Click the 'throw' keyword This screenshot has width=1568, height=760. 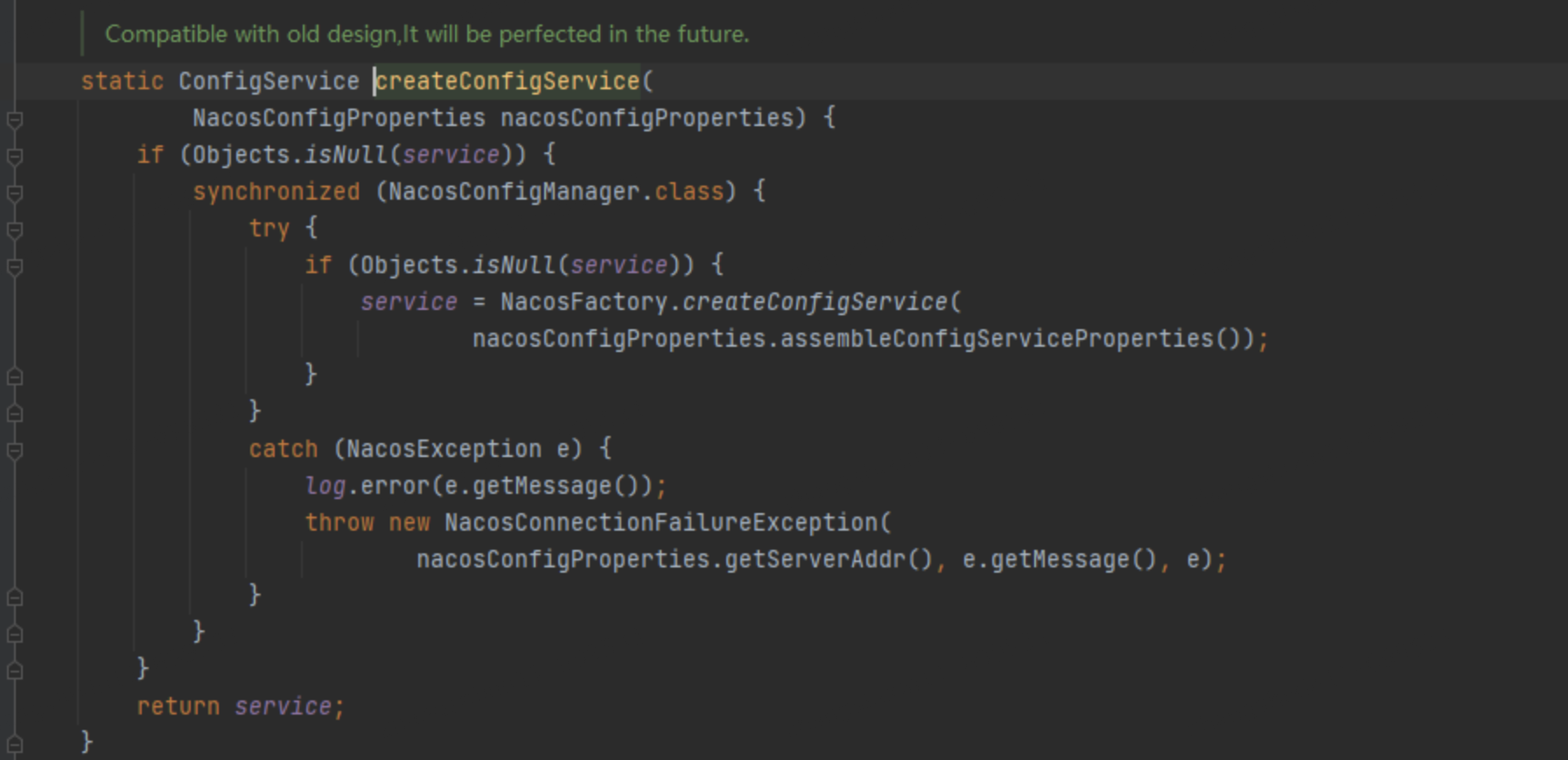click(339, 523)
